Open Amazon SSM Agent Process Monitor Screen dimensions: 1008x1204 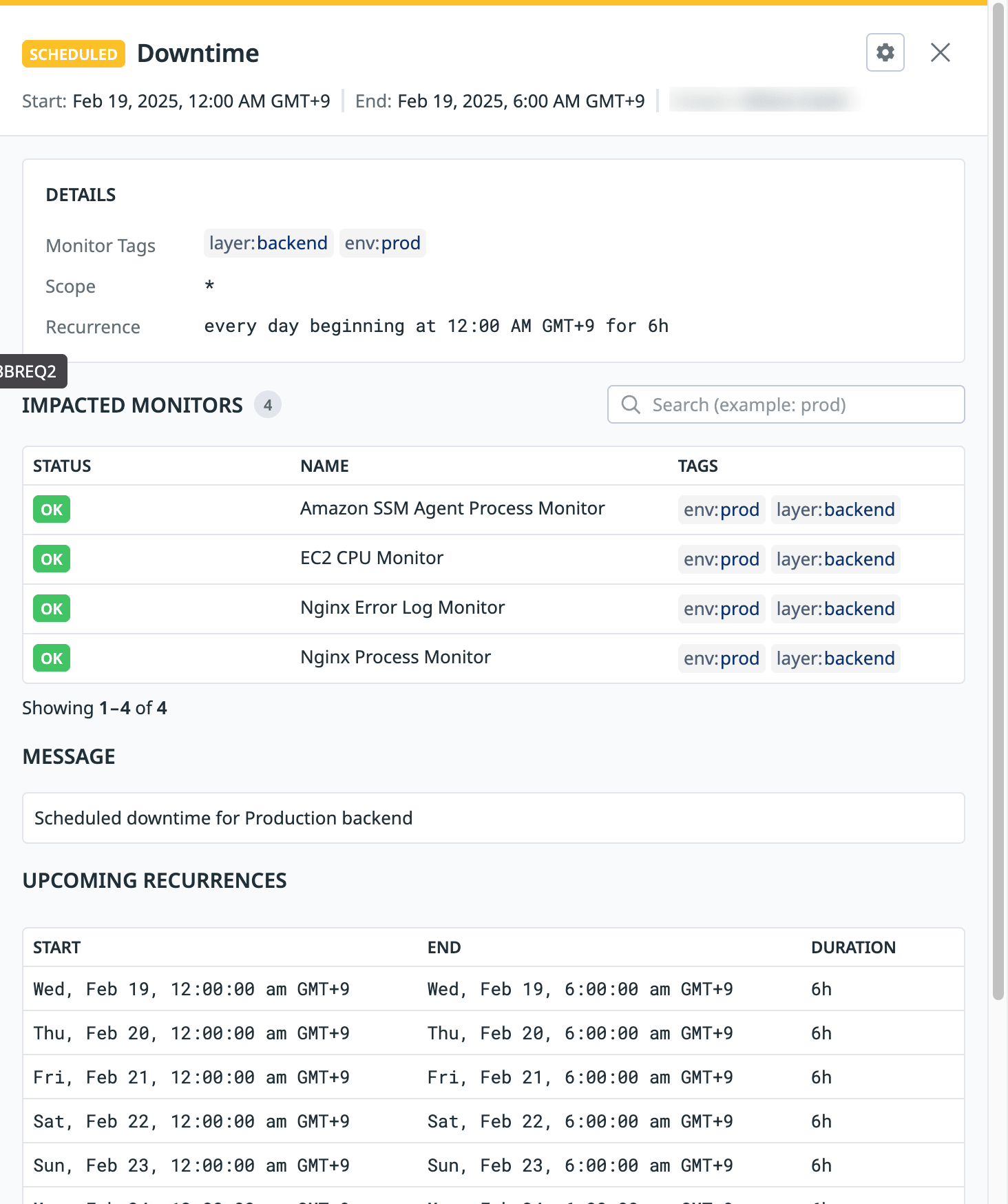pos(452,508)
